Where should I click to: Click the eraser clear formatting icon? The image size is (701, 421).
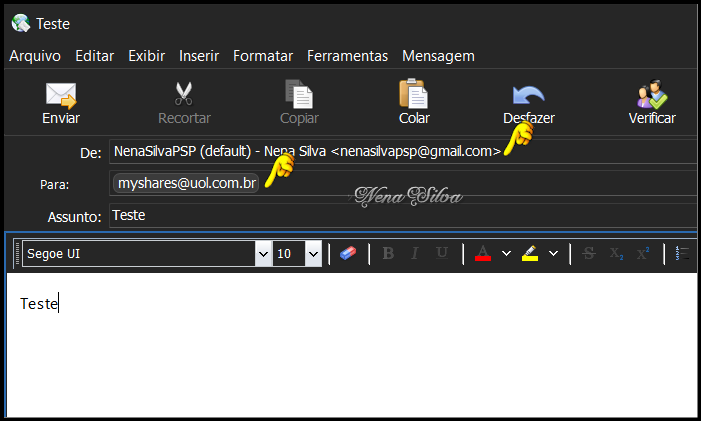tap(348, 254)
